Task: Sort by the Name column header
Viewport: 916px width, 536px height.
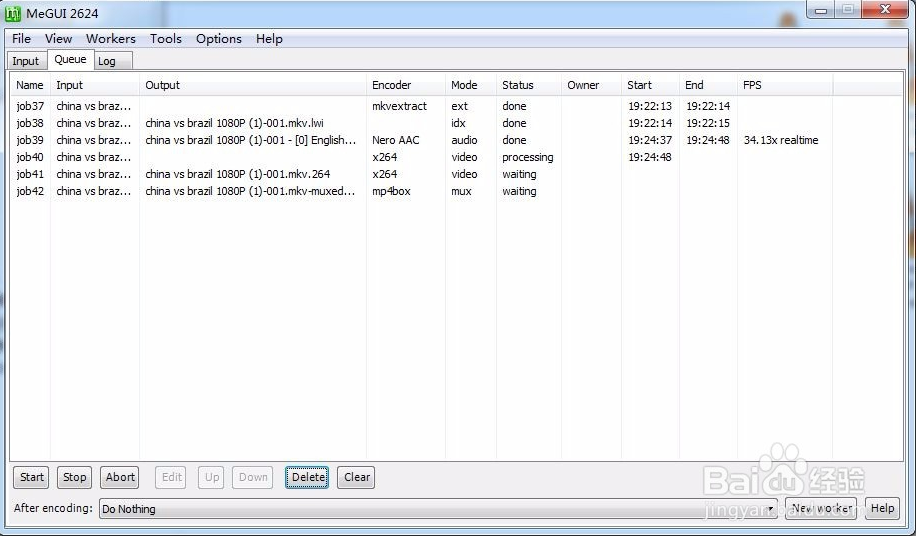Action: 30,85
